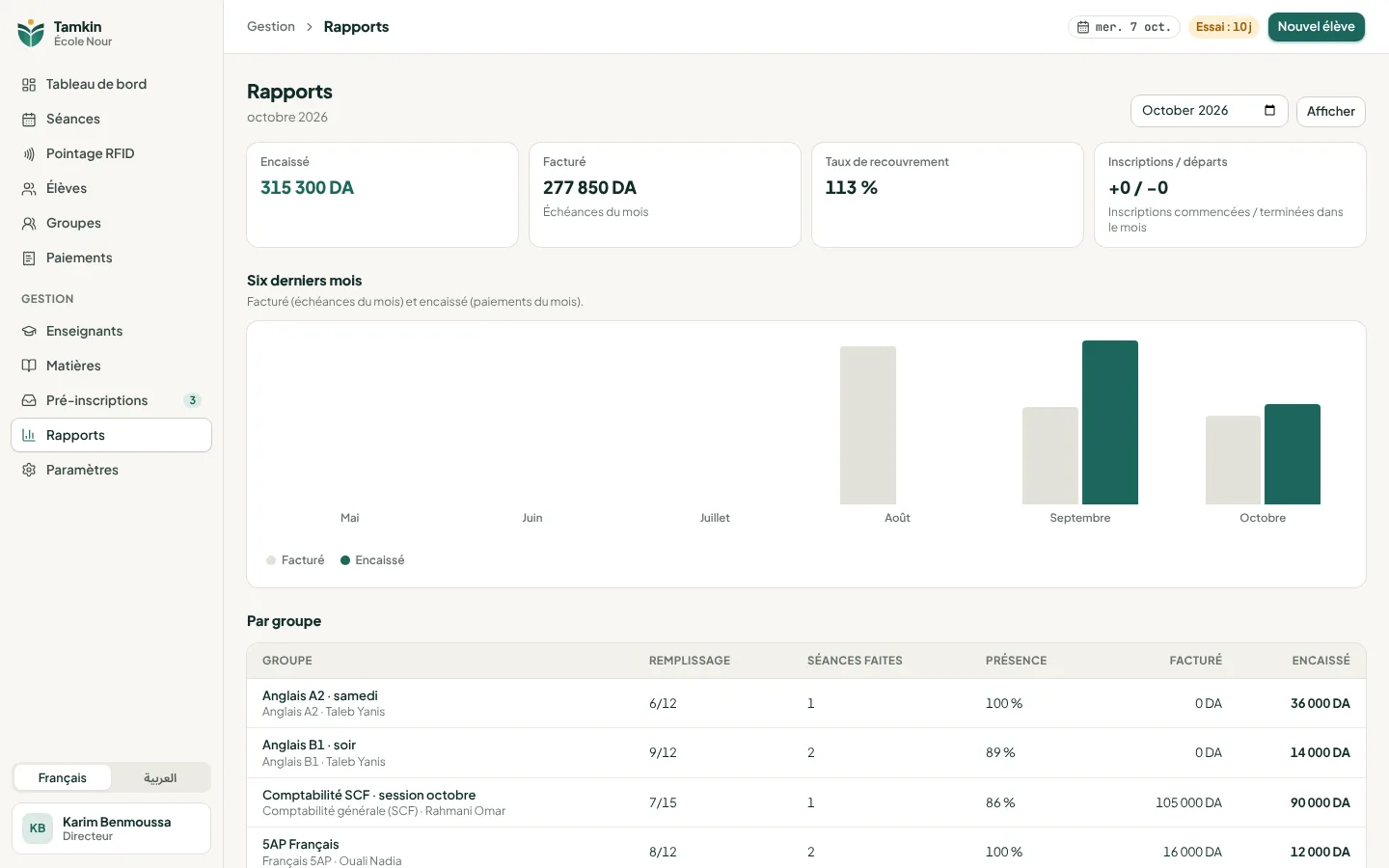The image size is (1389, 868).
Task: Click the Nouvel élève button
Action: [1316, 27]
